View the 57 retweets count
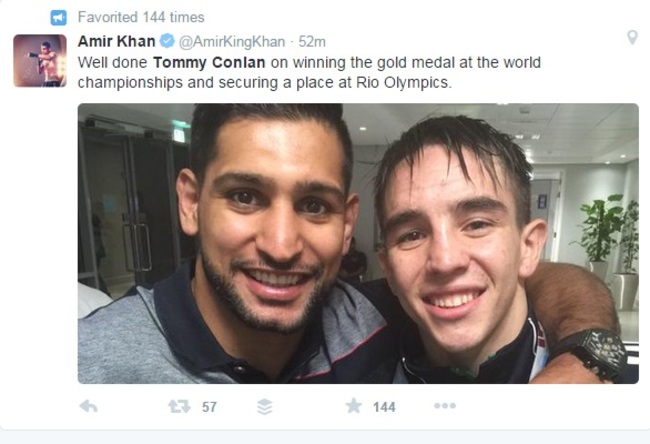Screen dimensions: 650x444 click(209, 407)
